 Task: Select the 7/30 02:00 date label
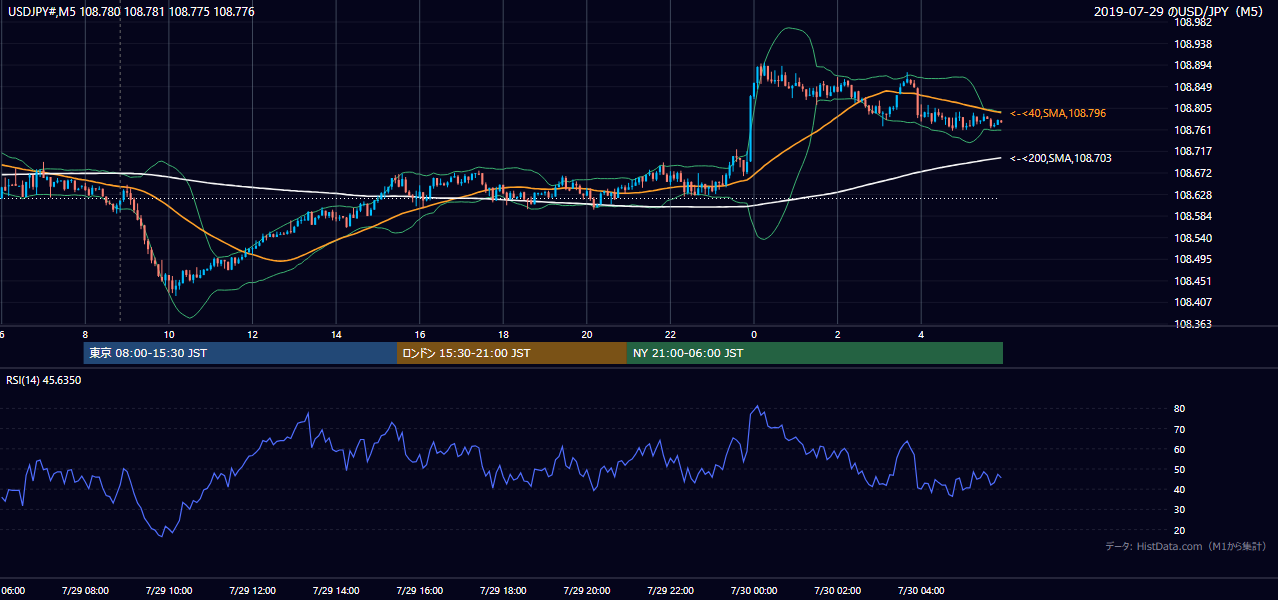pos(838,591)
